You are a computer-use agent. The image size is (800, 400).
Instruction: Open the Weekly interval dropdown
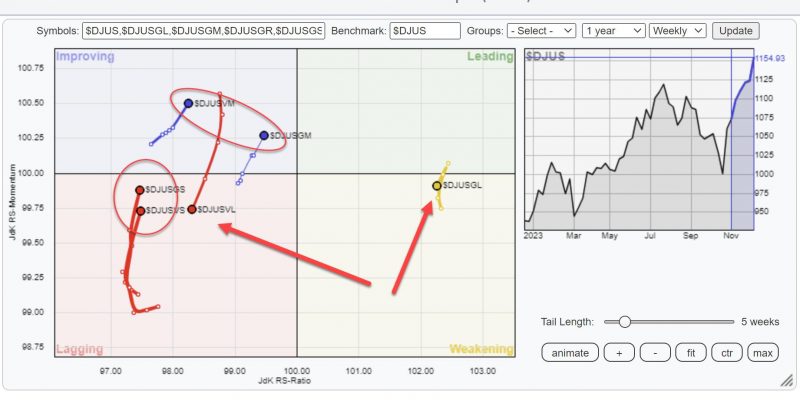[x=678, y=31]
